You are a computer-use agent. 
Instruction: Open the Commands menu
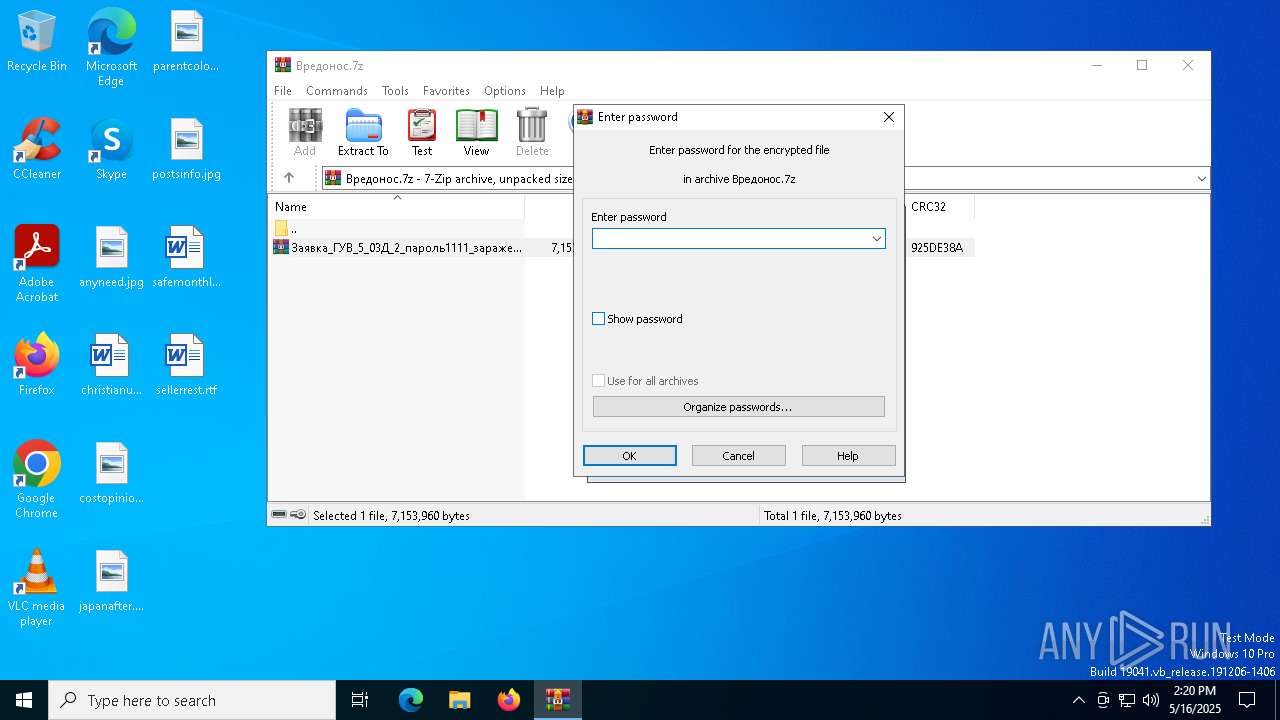337,91
